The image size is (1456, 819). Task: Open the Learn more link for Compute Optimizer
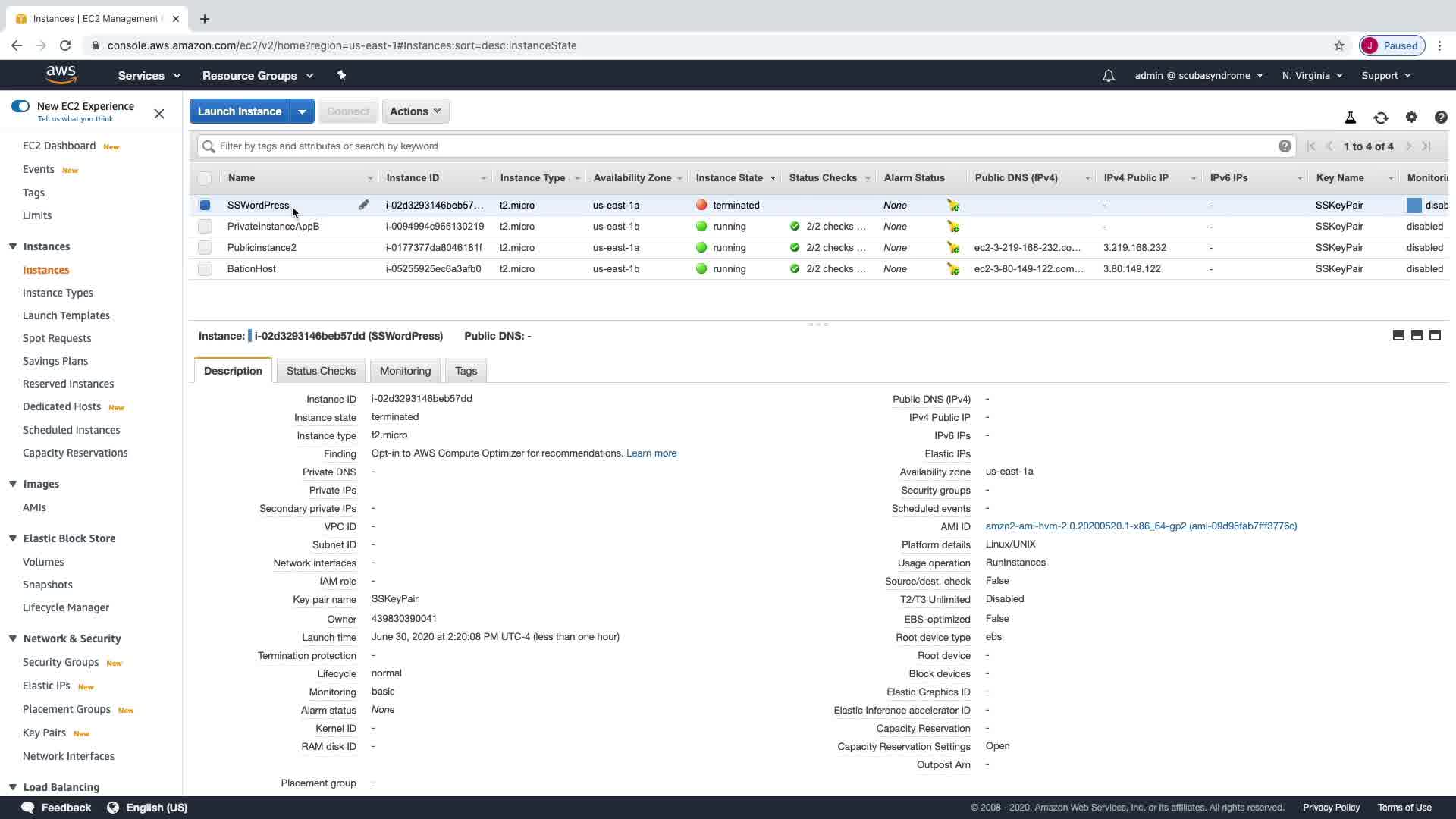tap(651, 453)
